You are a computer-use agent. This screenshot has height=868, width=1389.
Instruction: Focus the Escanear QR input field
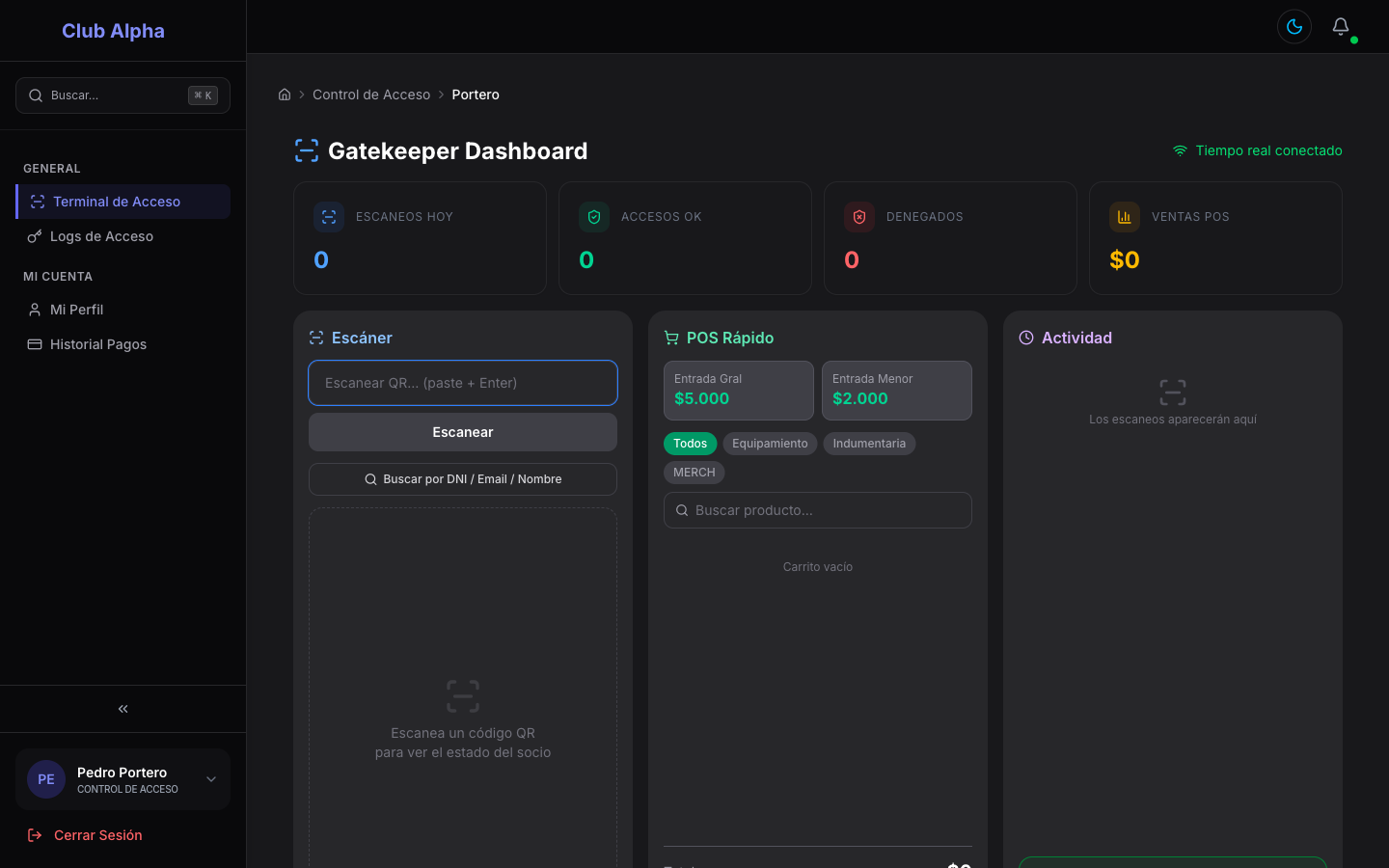tap(463, 383)
